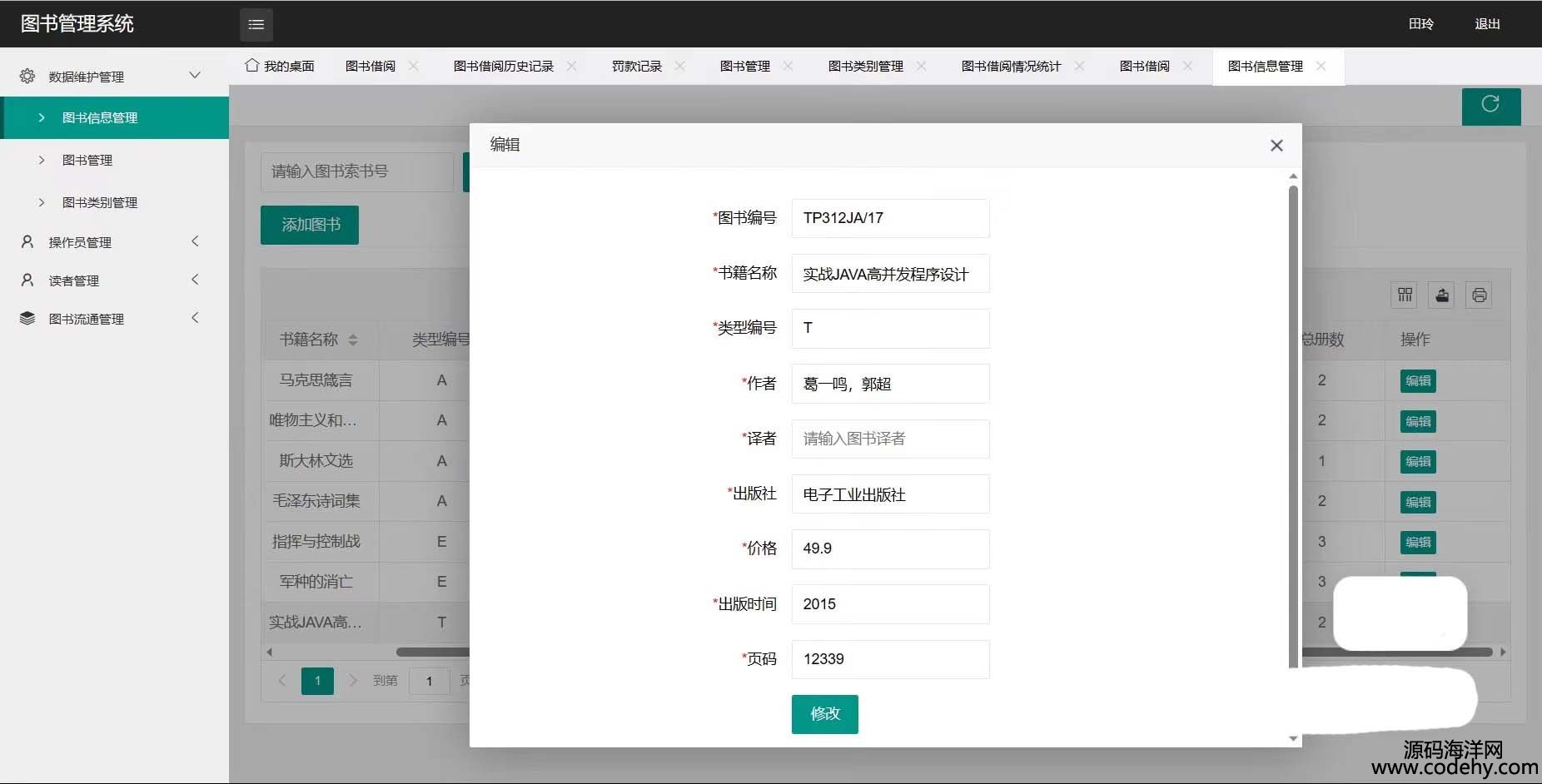Click the 添加图书 button

(x=310, y=225)
